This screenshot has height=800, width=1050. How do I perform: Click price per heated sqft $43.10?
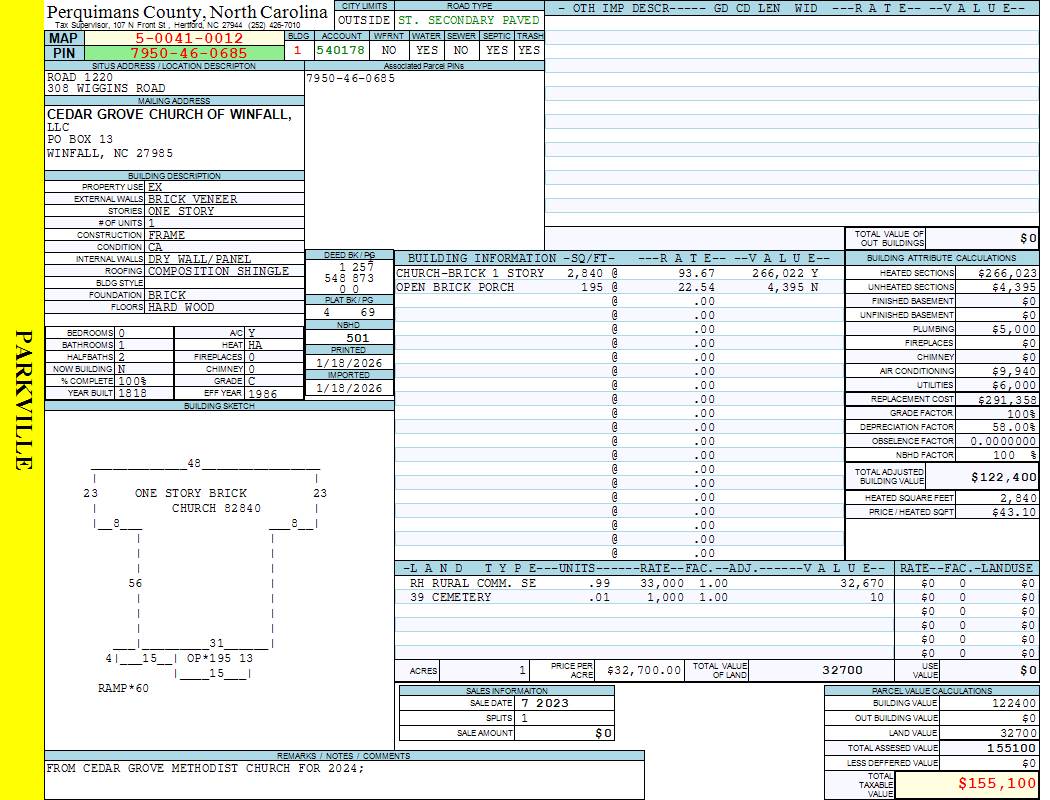[x=1014, y=512]
